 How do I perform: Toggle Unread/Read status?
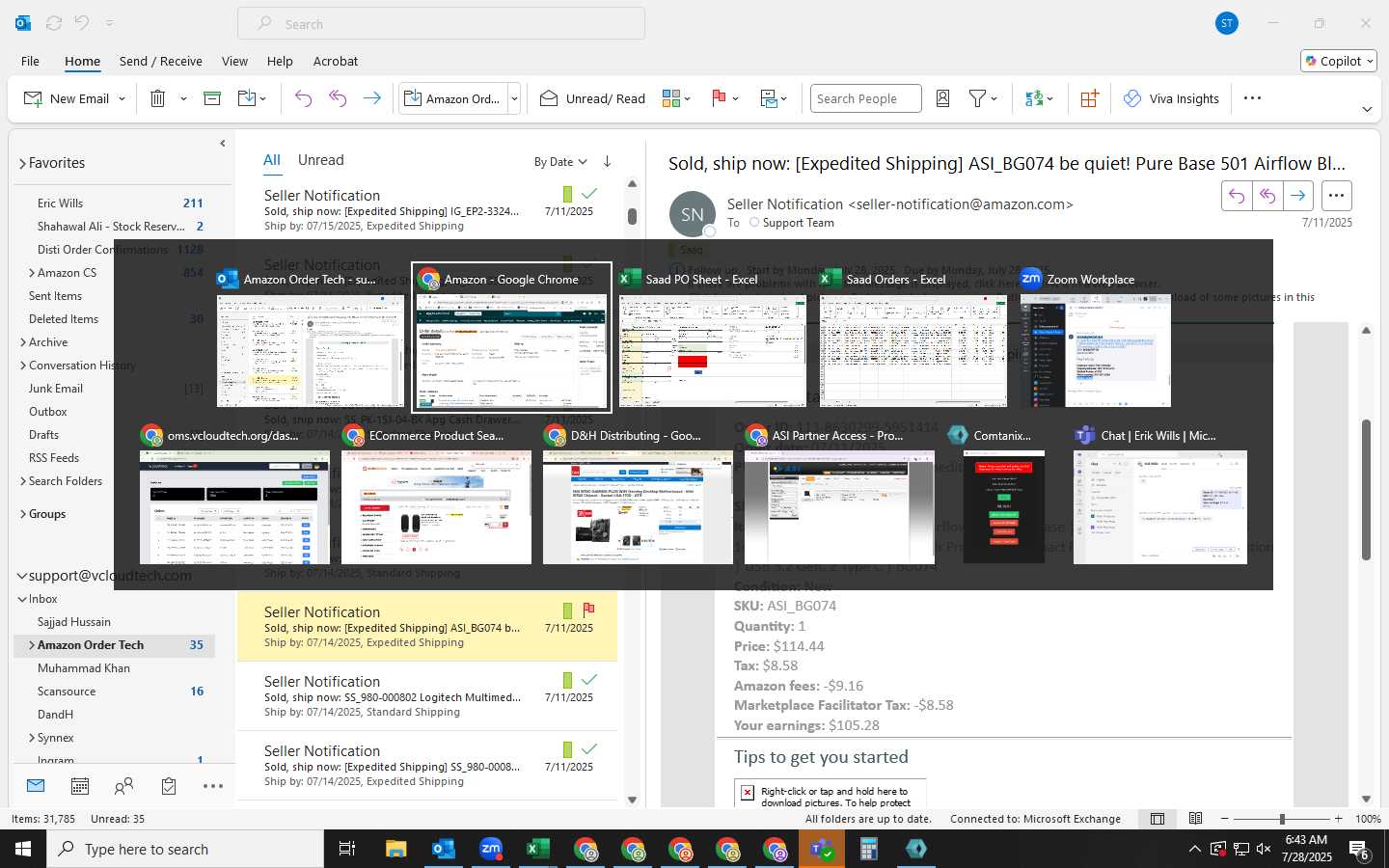[592, 98]
